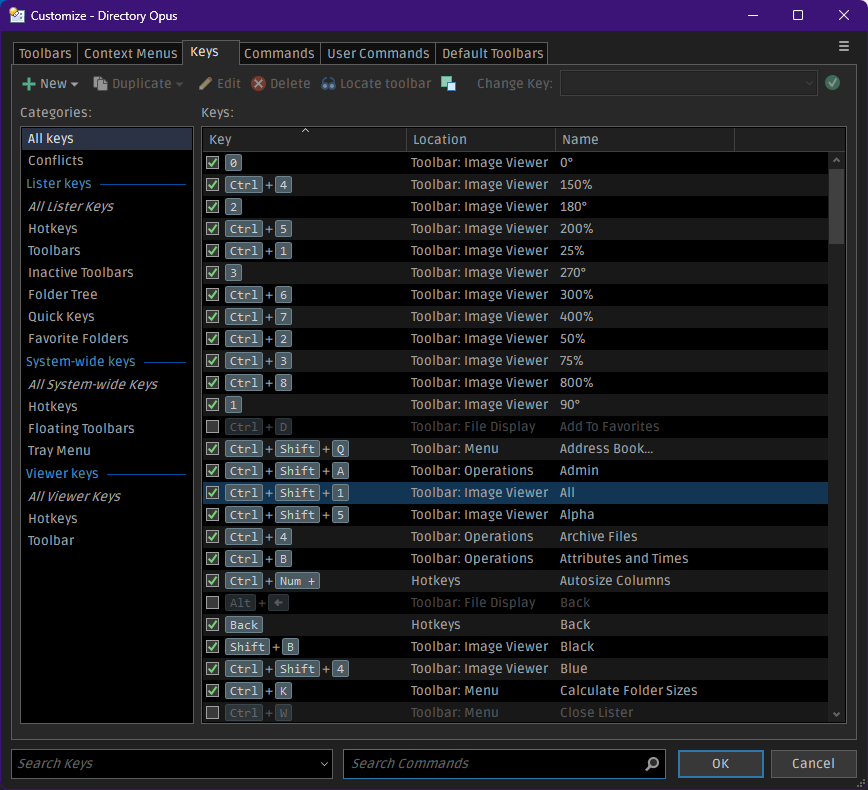Click the hamburger menu icon at top right
This screenshot has width=868, height=790.
click(843, 47)
